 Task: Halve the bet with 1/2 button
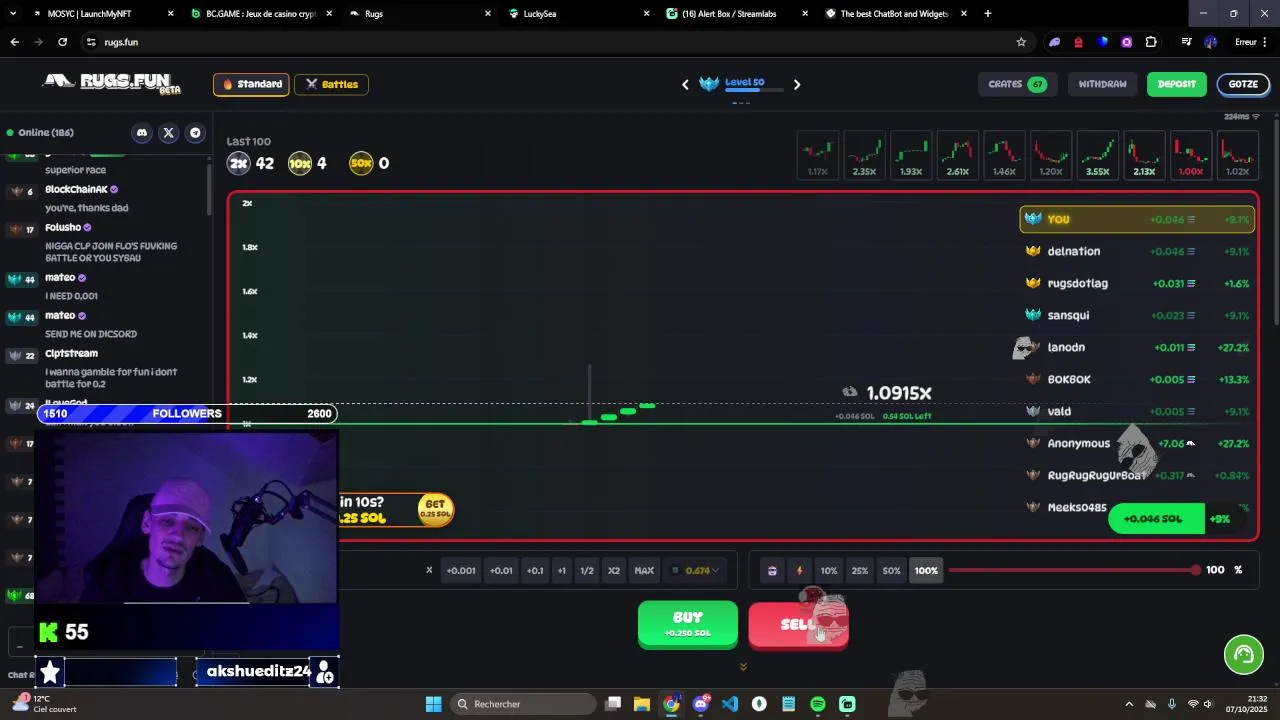click(x=587, y=571)
